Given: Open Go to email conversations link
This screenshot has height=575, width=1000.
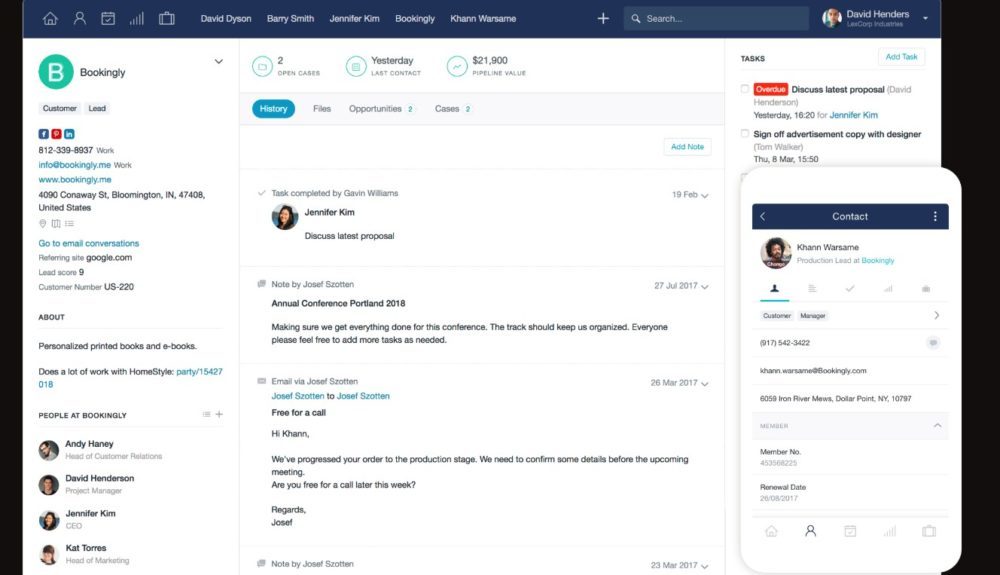Looking at the screenshot, I should [x=89, y=243].
